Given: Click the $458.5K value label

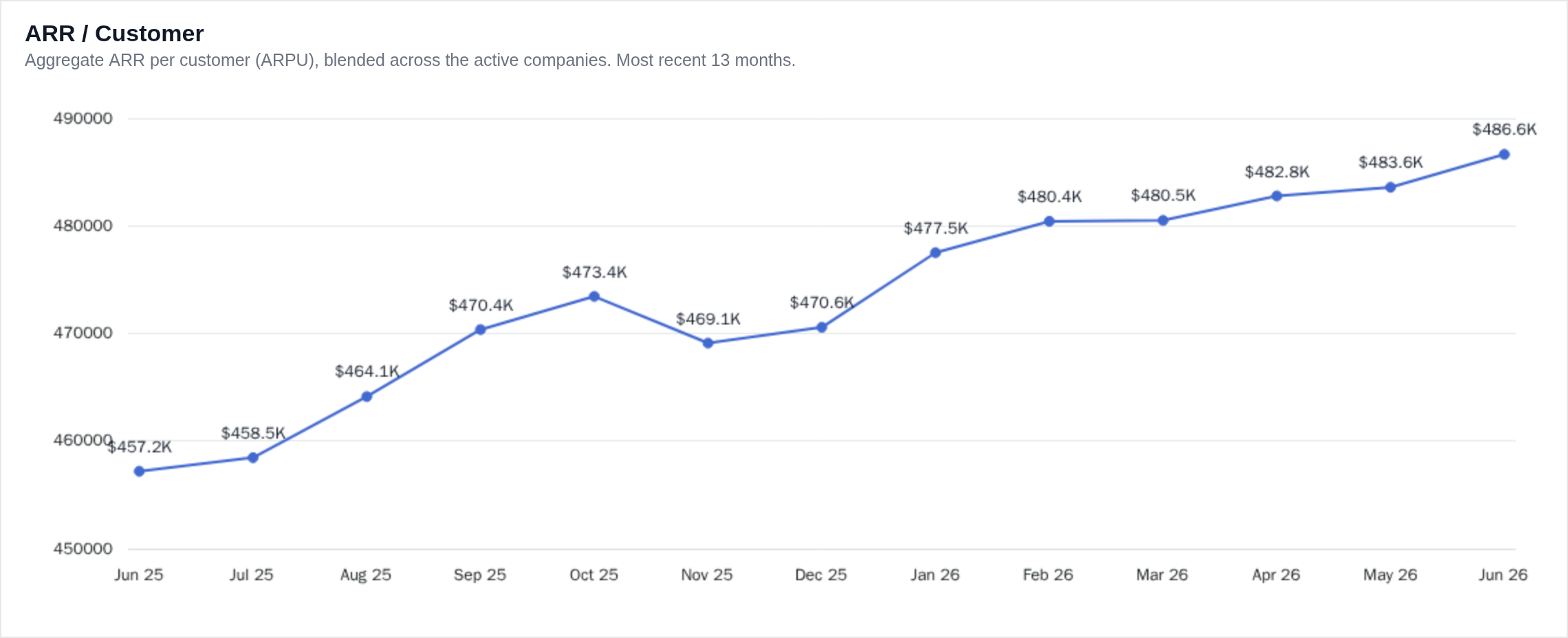Looking at the screenshot, I should click(x=253, y=433).
